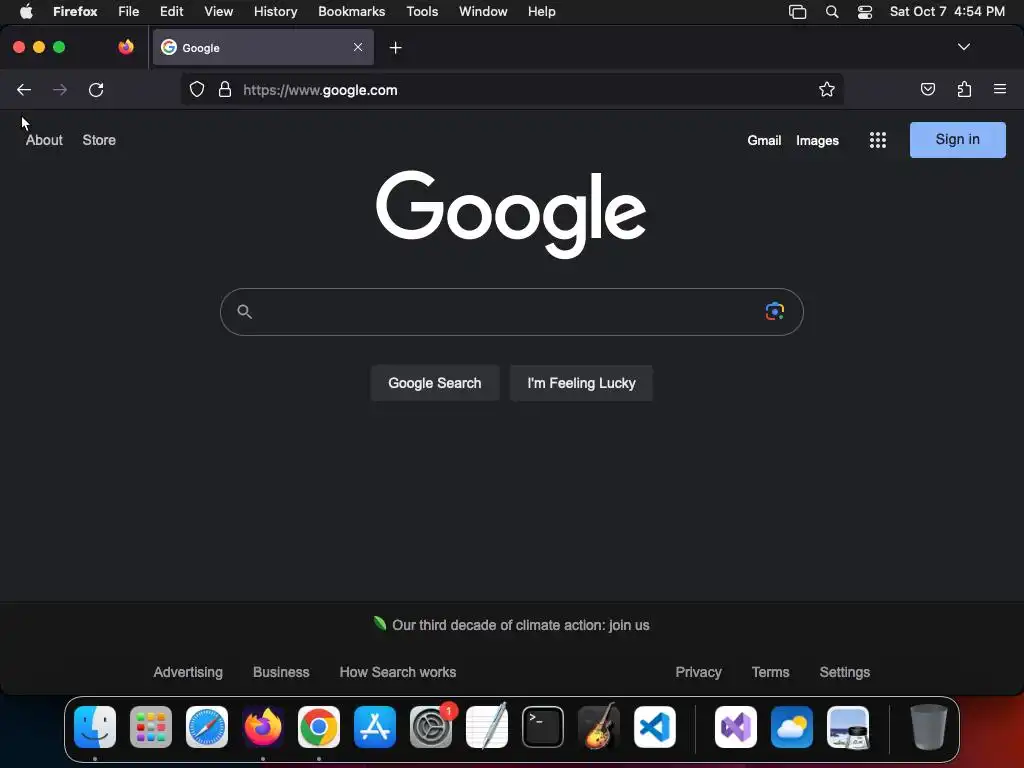1024x768 pixels.
Task: Open TextEdit from the Dock
Action: 487,727
